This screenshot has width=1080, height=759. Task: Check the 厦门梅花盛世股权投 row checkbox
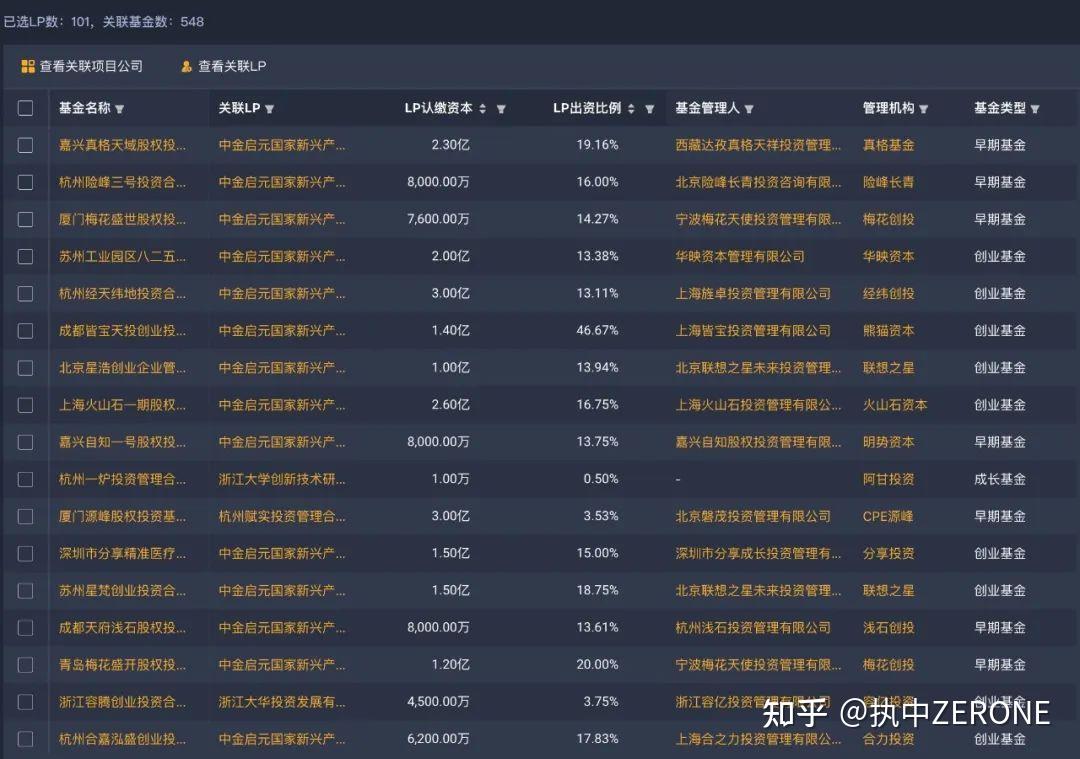[25, 220]
